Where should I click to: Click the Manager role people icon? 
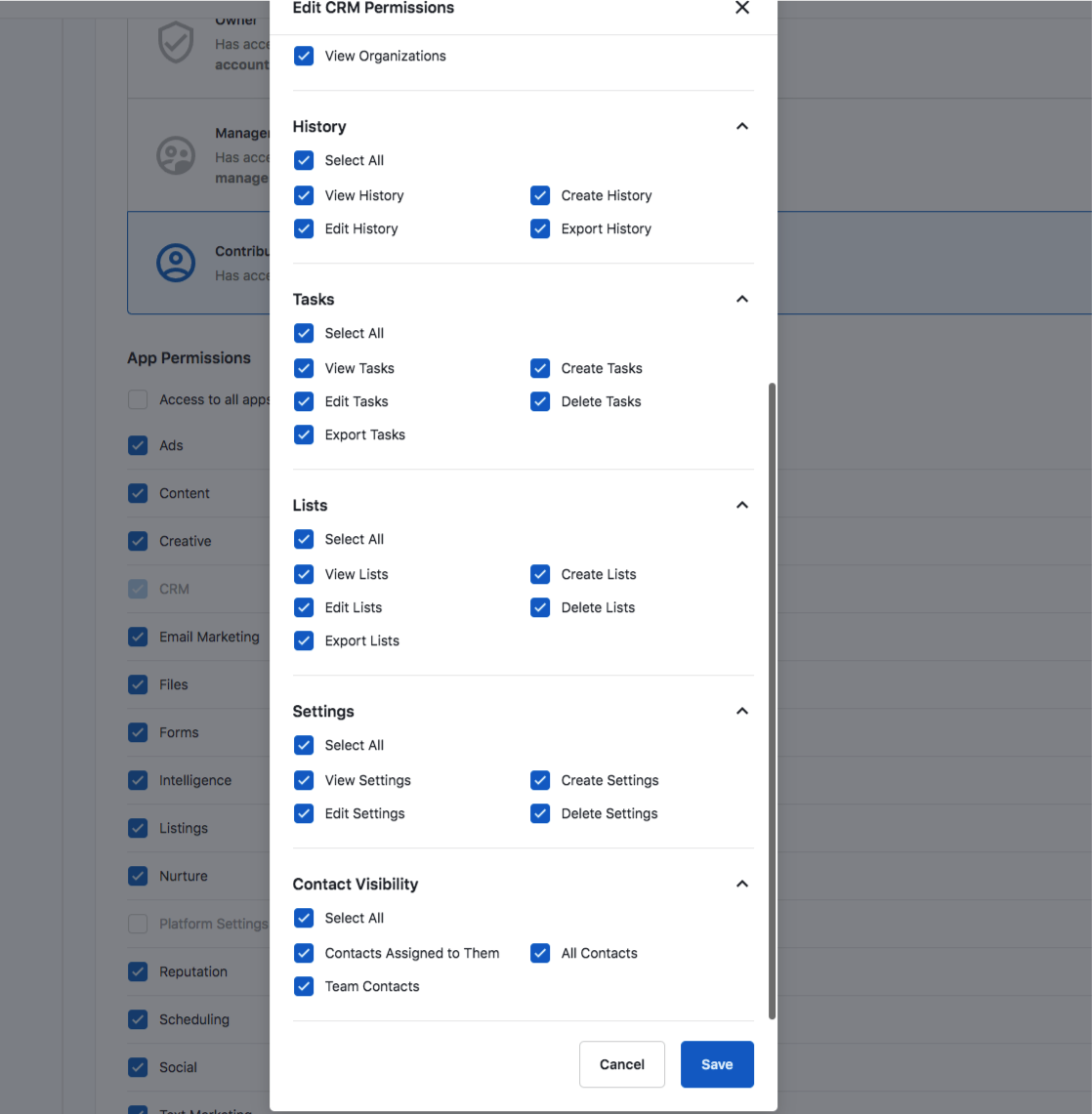coord(176,154)
